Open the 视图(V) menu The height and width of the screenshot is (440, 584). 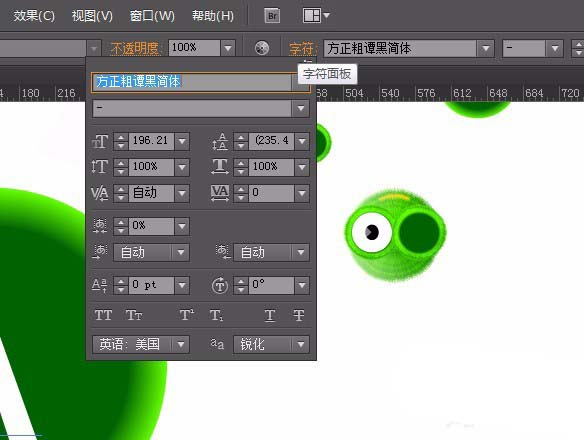[x=92, y=16]
